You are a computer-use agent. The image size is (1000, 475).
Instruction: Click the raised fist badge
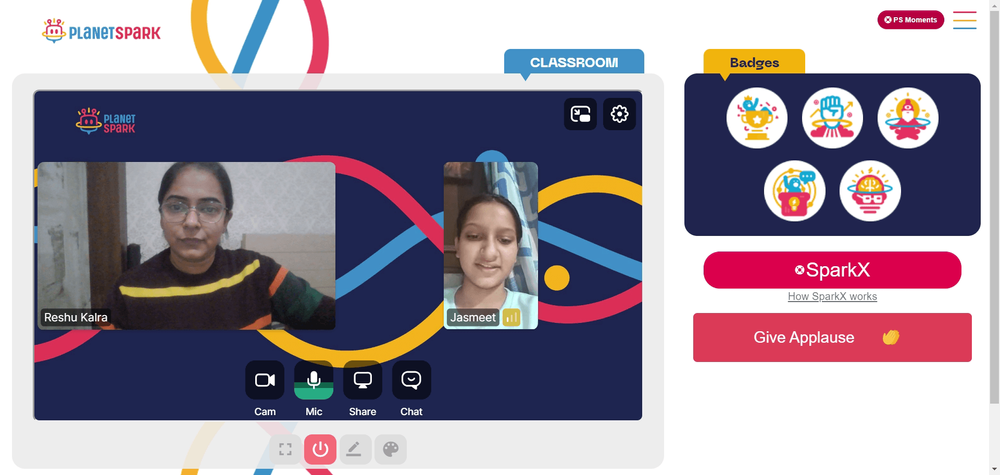click(832, 118)
